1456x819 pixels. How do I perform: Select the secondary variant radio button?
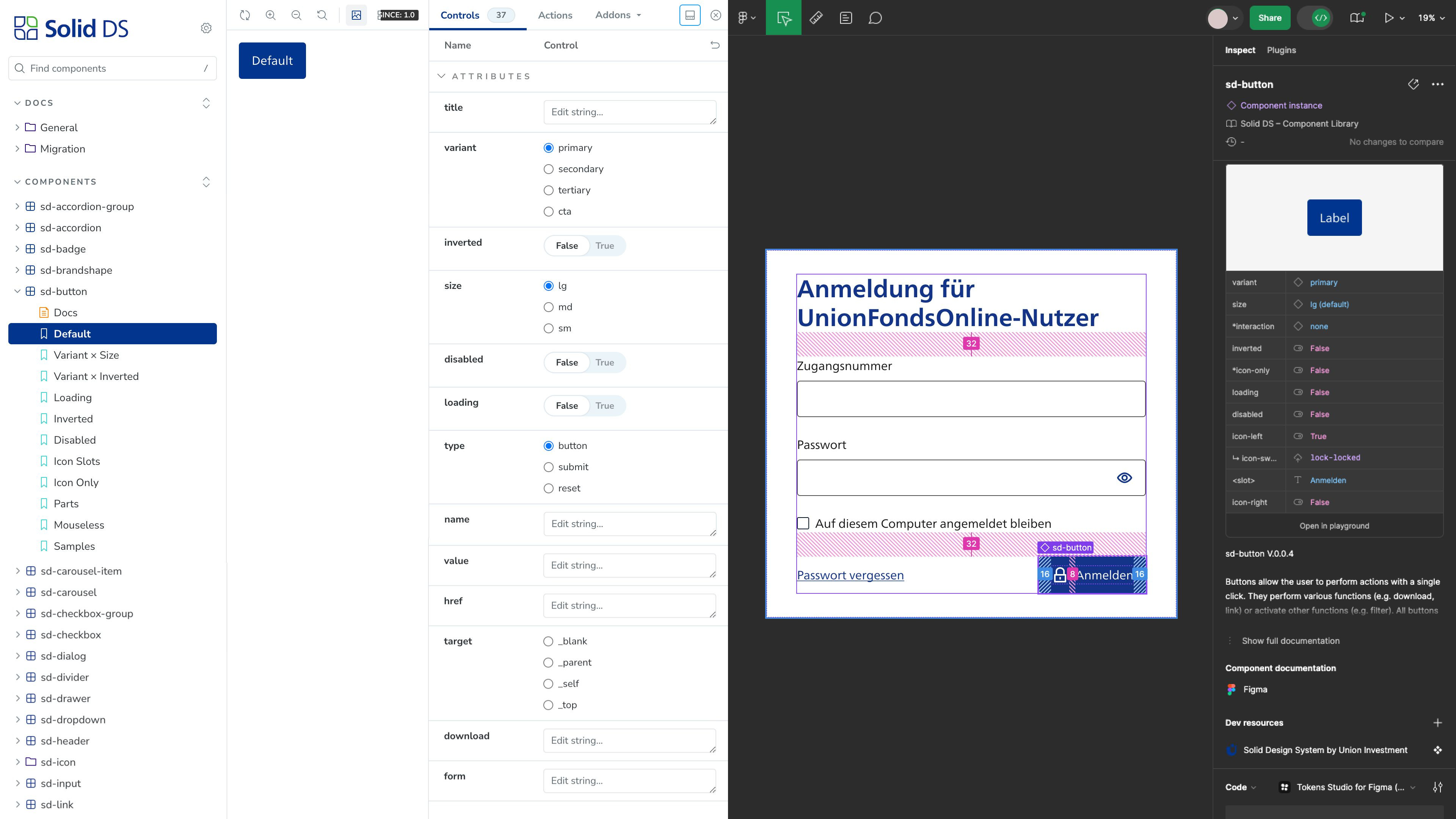pos(548,168)
